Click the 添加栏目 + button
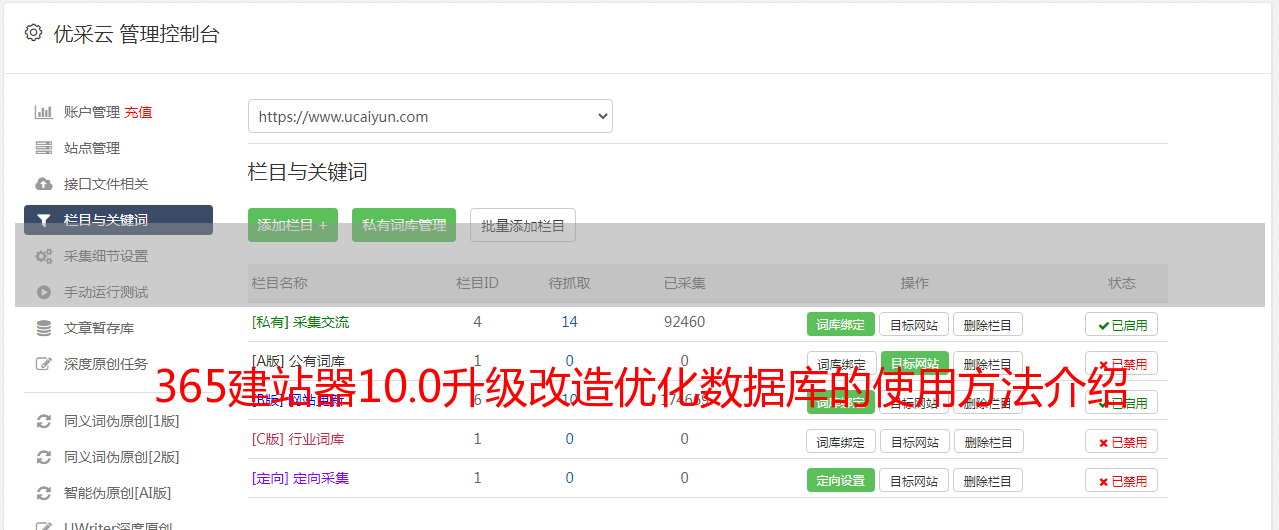The width and height of the screenshot is (1279, 530). (x=293, y=225)
